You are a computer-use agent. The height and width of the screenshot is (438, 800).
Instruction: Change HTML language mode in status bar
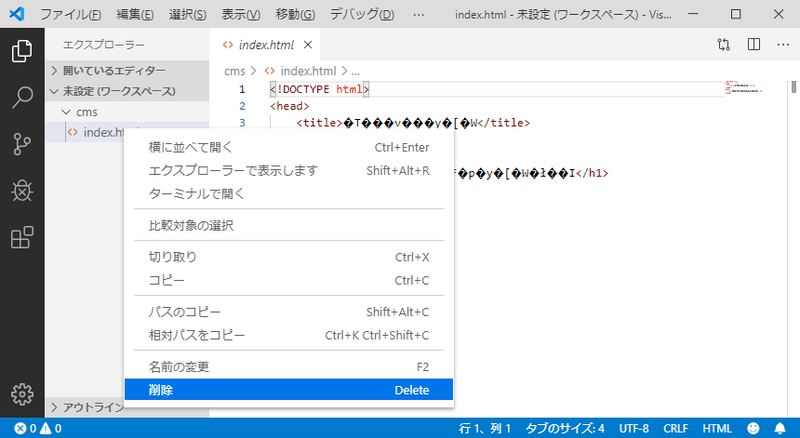717,428
